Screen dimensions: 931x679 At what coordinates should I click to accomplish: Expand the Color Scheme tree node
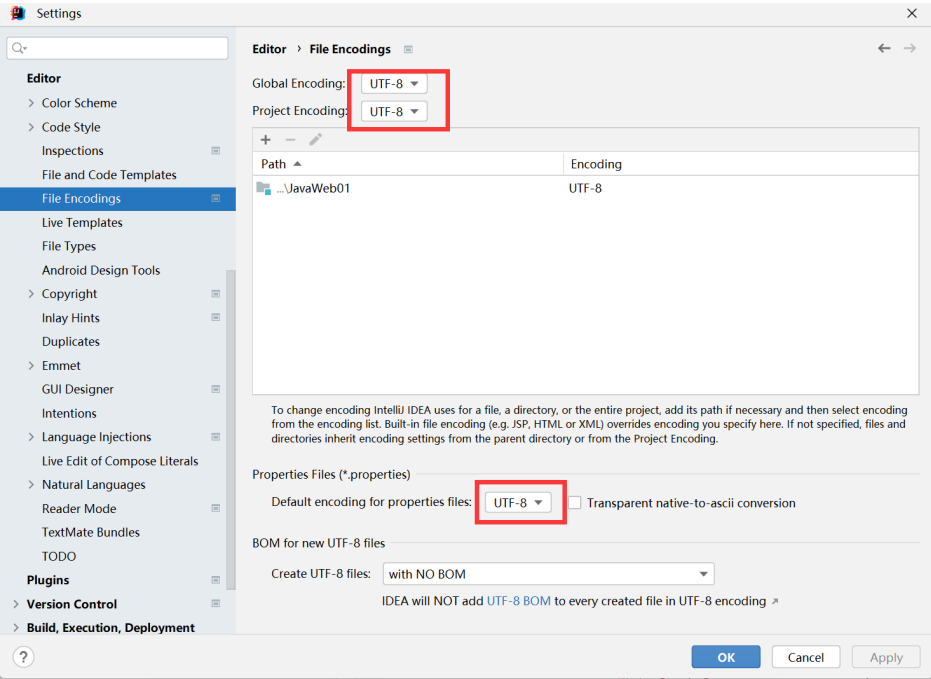click(31, 103)
